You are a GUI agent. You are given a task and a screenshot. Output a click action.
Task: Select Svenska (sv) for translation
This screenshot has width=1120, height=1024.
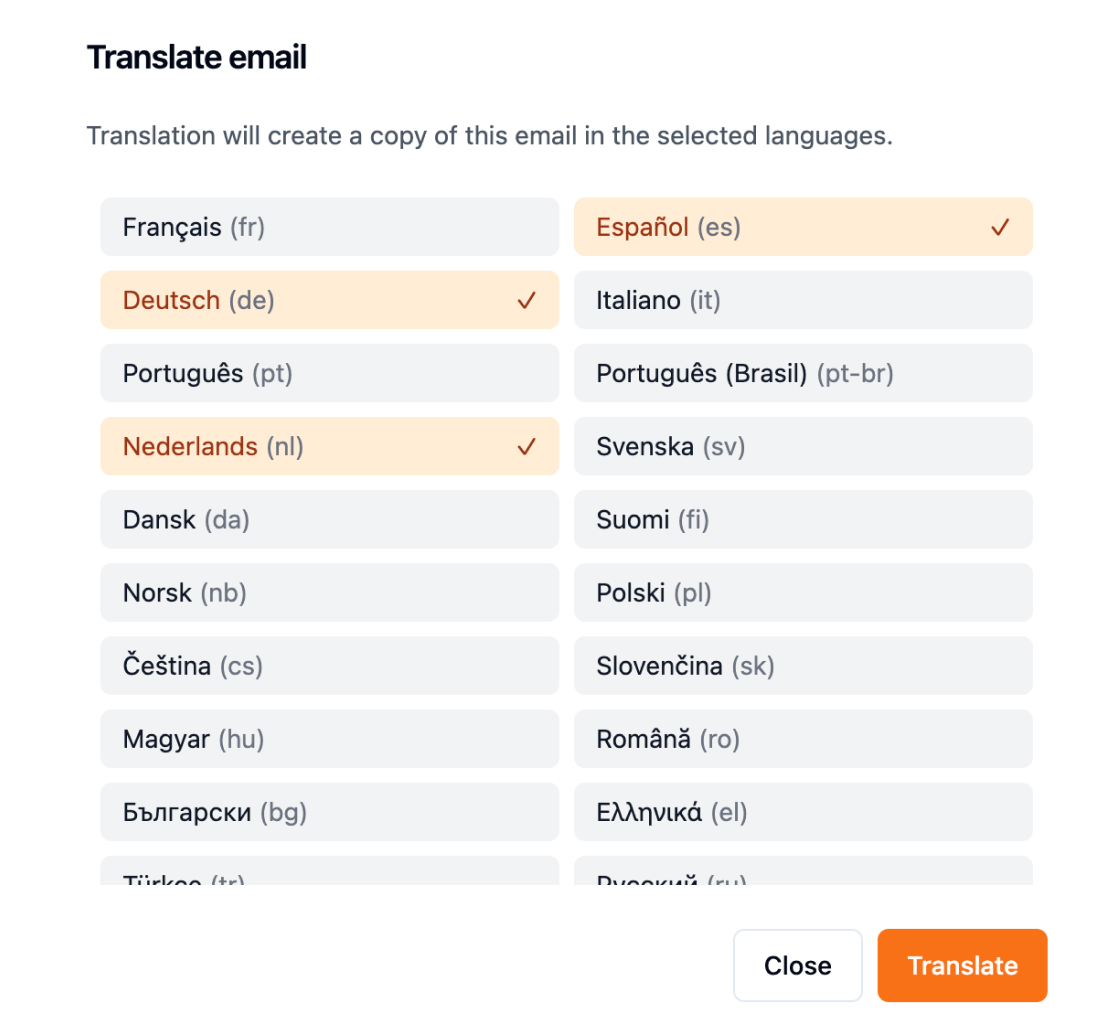803,446
